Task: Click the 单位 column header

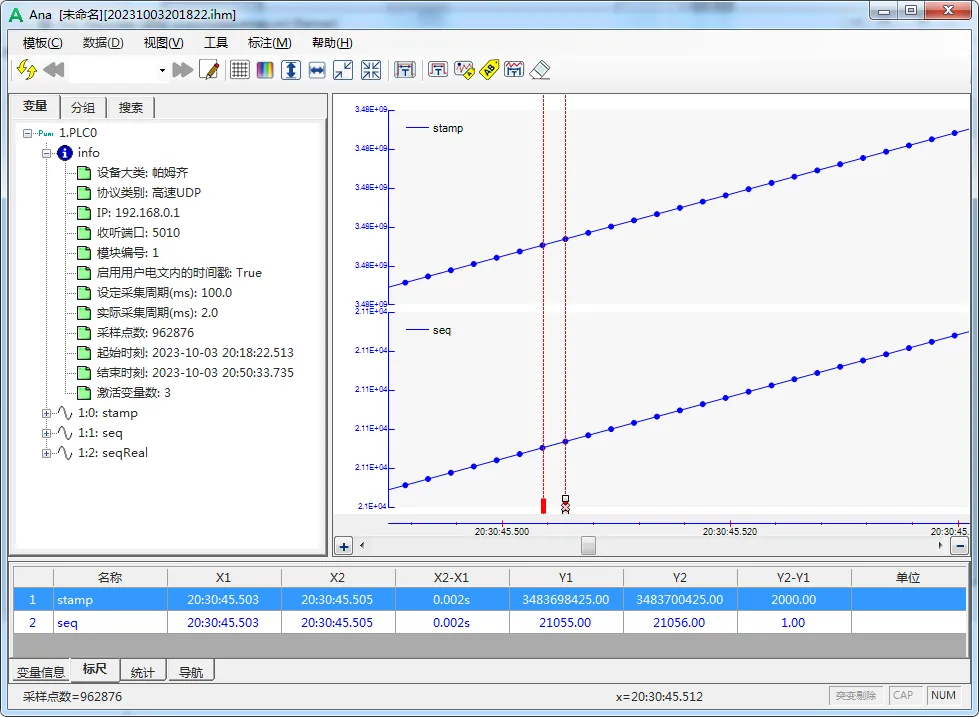Action: pyautogui.click(x=908, y=577)
